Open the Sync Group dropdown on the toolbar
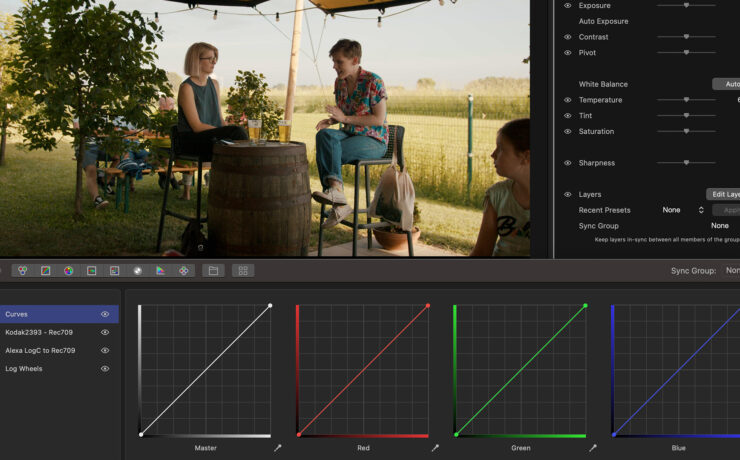Image resolution: width=740 pixels, height=460 pixels. click(732, 270)
